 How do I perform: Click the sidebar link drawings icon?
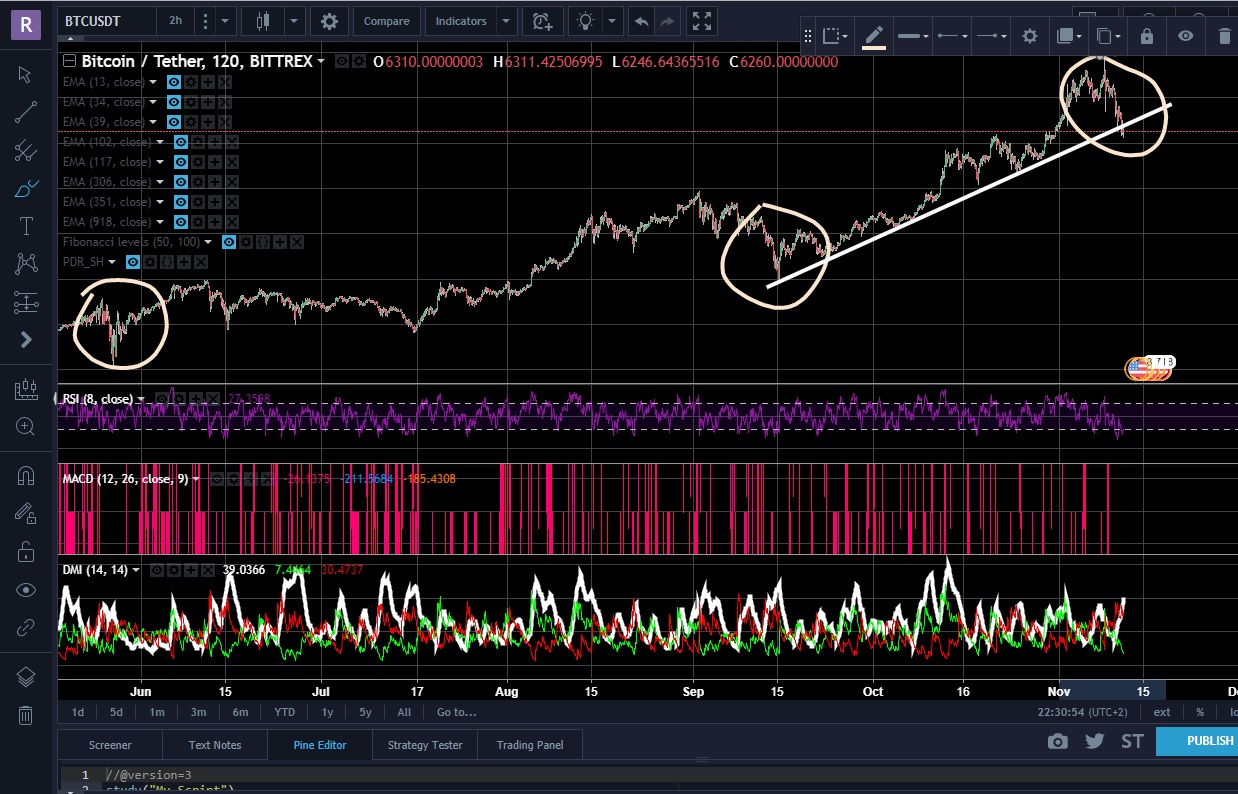(26, 628)
